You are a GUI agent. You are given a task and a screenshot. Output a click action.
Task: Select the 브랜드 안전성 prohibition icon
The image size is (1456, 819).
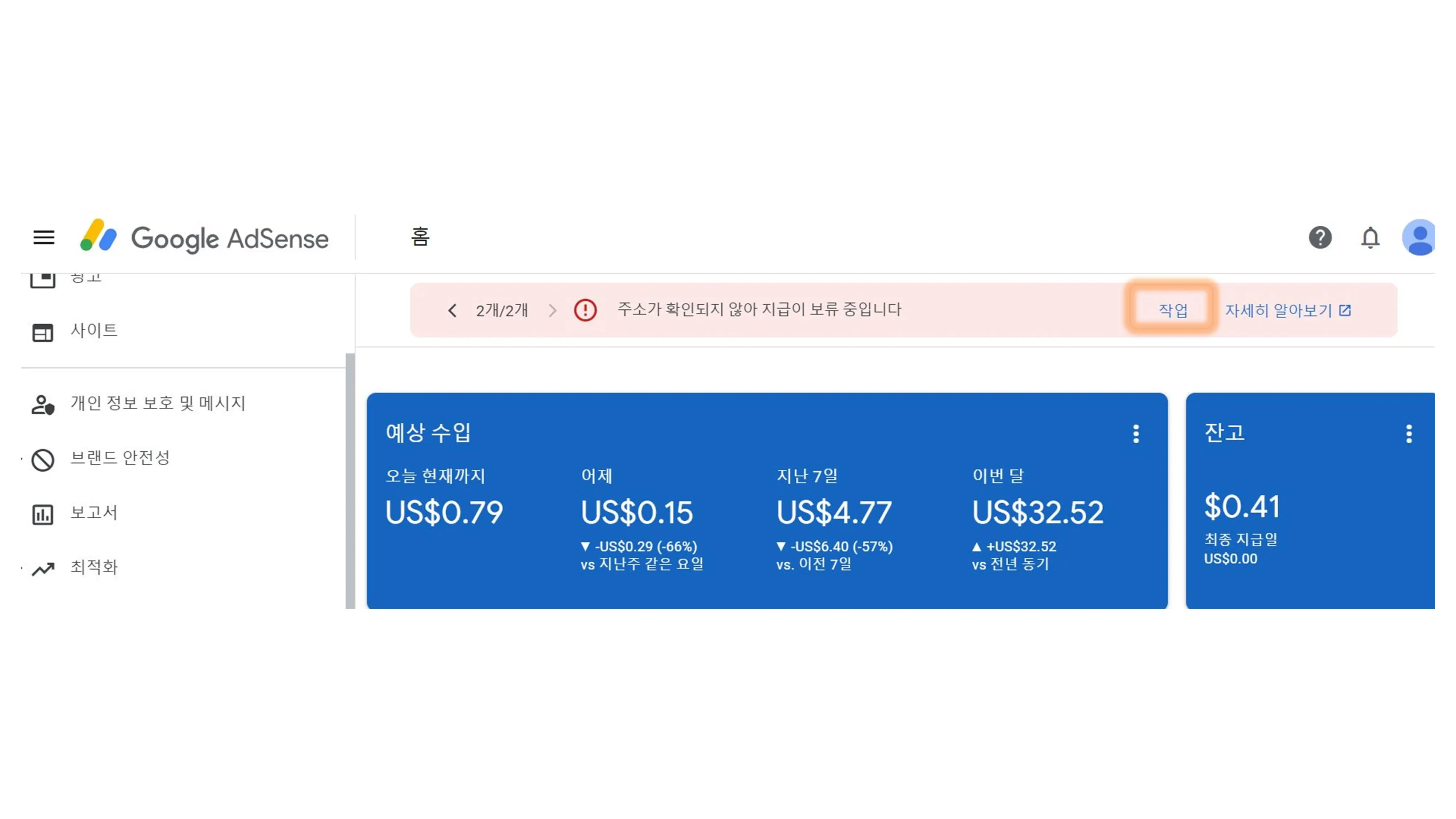pyautogui.click(x=43, y=458)
